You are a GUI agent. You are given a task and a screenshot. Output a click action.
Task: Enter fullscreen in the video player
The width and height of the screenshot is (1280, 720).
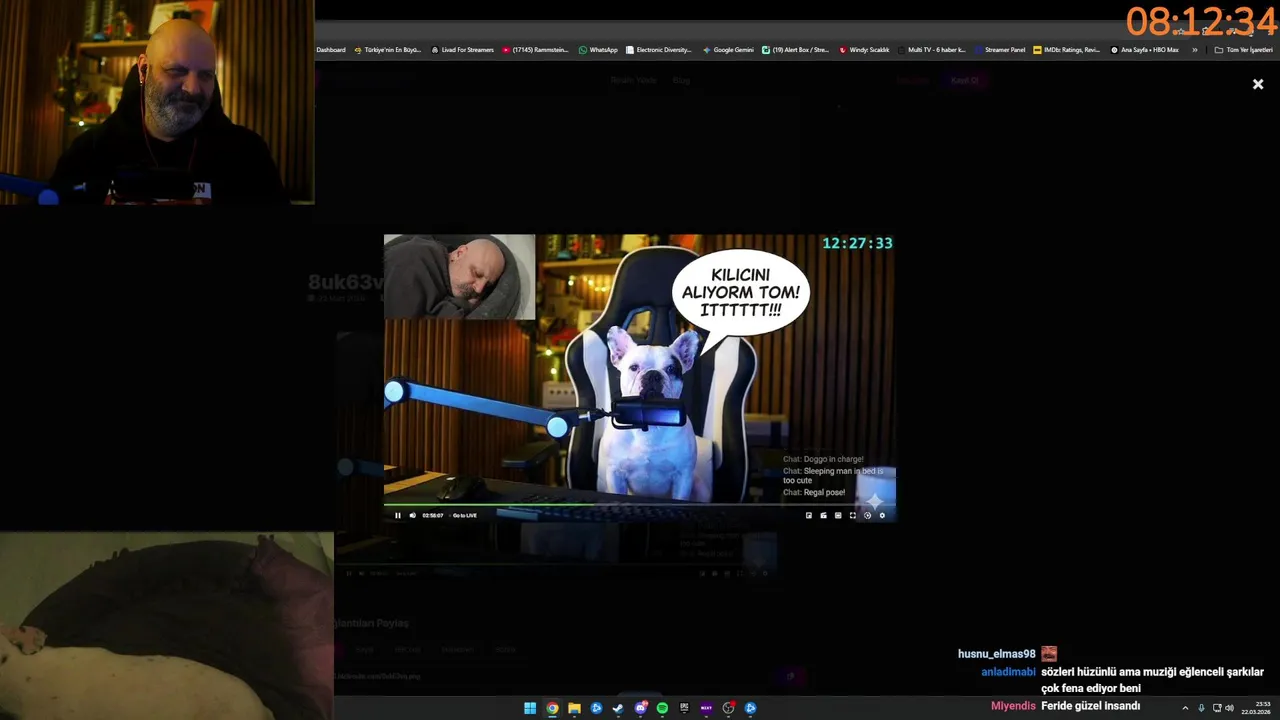tap(853, 515)
